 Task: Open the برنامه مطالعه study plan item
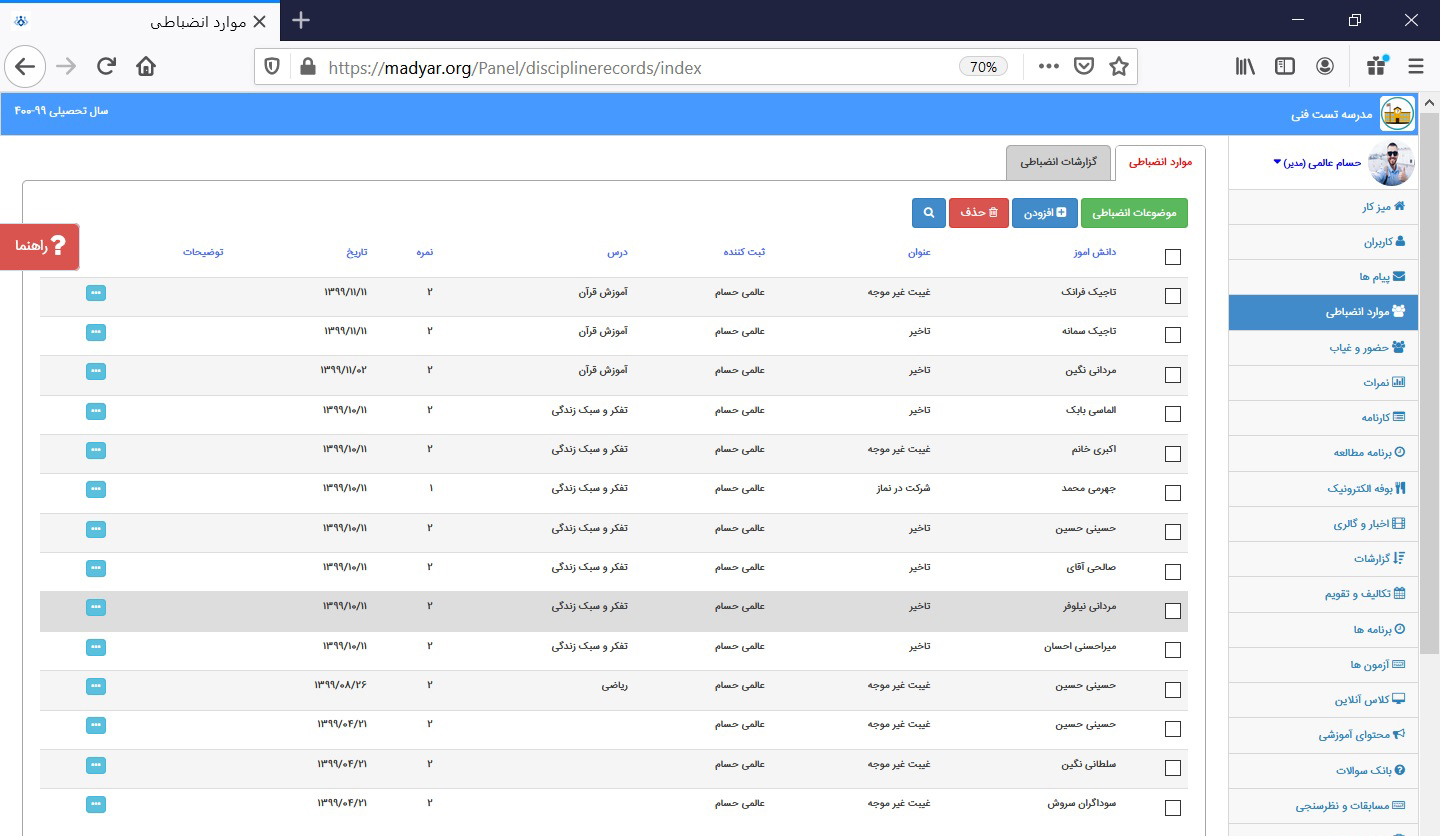coord(1324,453)
